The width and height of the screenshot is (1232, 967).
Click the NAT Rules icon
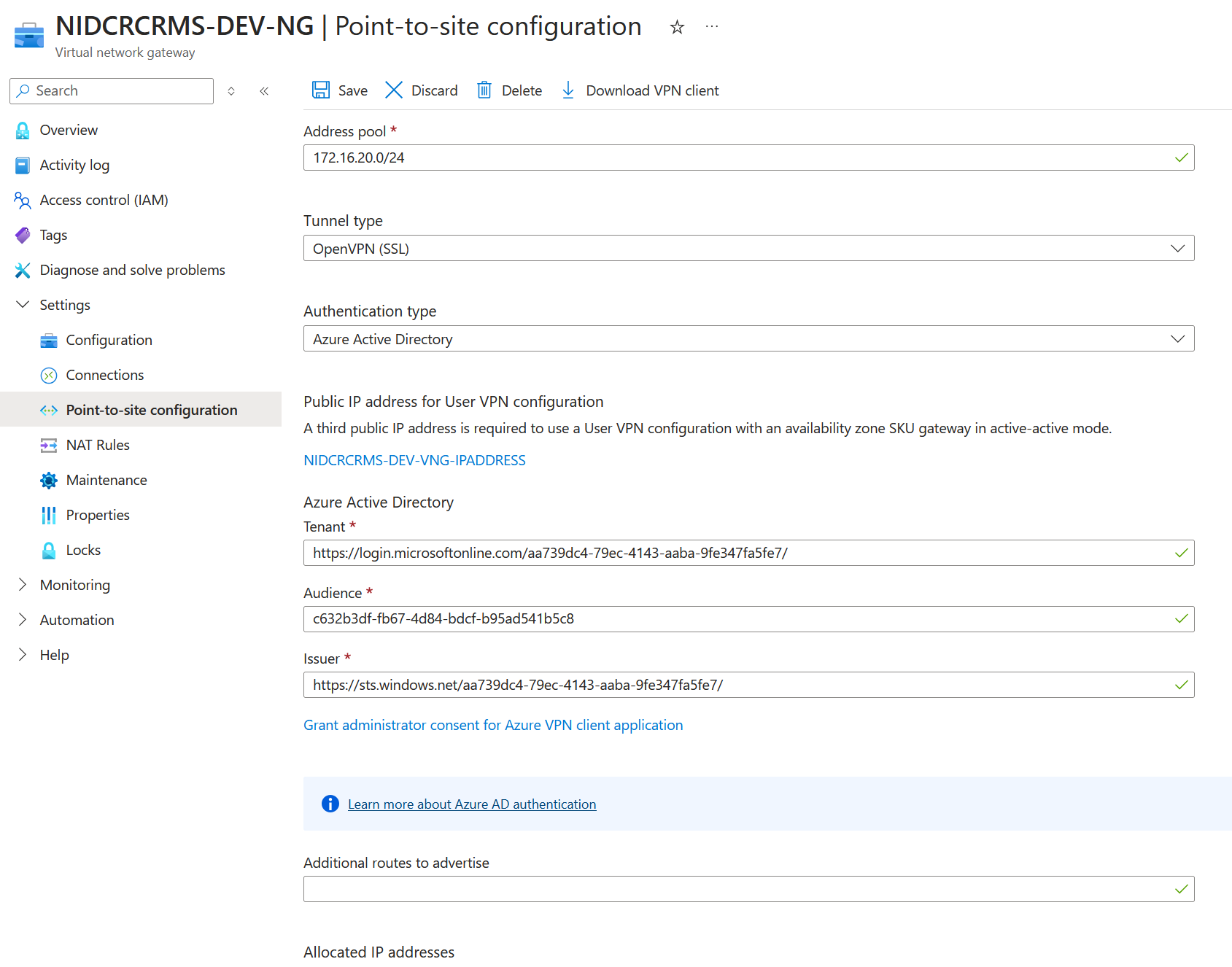[49, 446]
